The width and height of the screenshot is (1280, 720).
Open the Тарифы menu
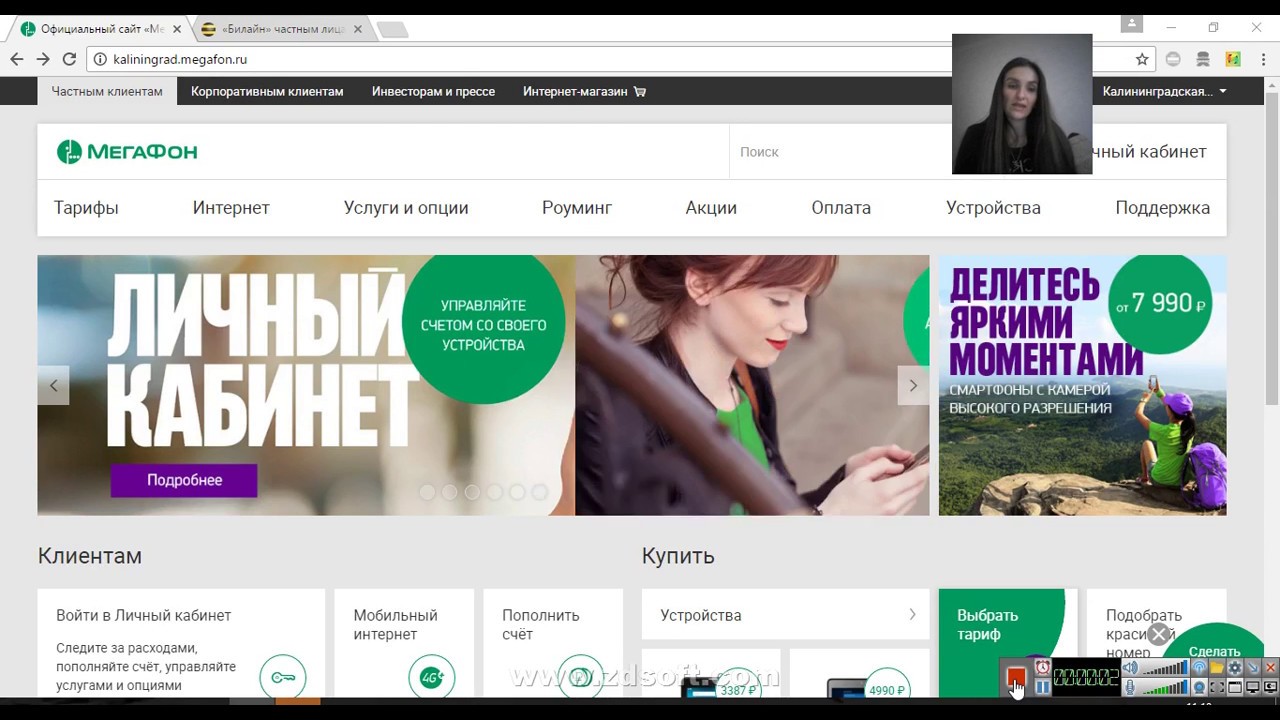[x=86, y=208]
